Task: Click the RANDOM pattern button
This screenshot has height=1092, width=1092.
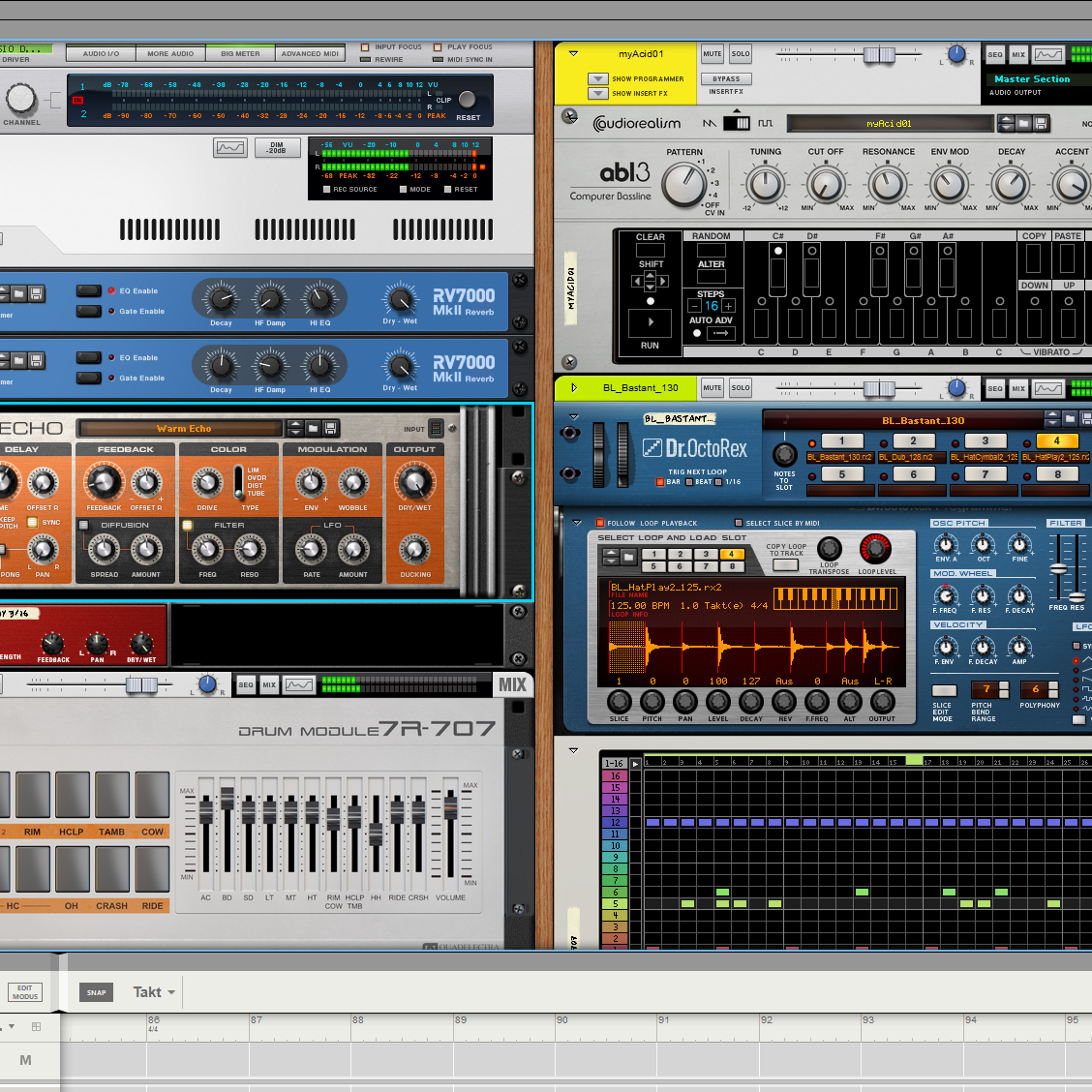Action: [x=711, y=250]
